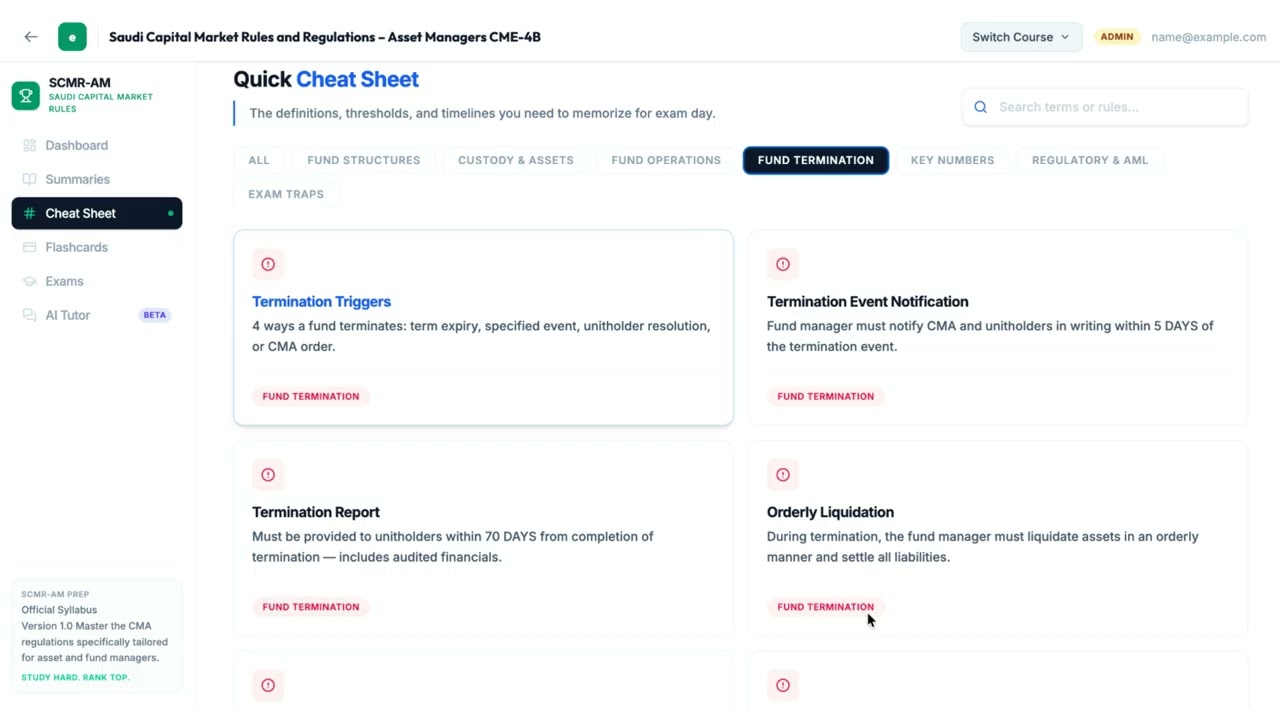Click the Exams graduation cap icon

pyautogui.click(x=29, y=281)
